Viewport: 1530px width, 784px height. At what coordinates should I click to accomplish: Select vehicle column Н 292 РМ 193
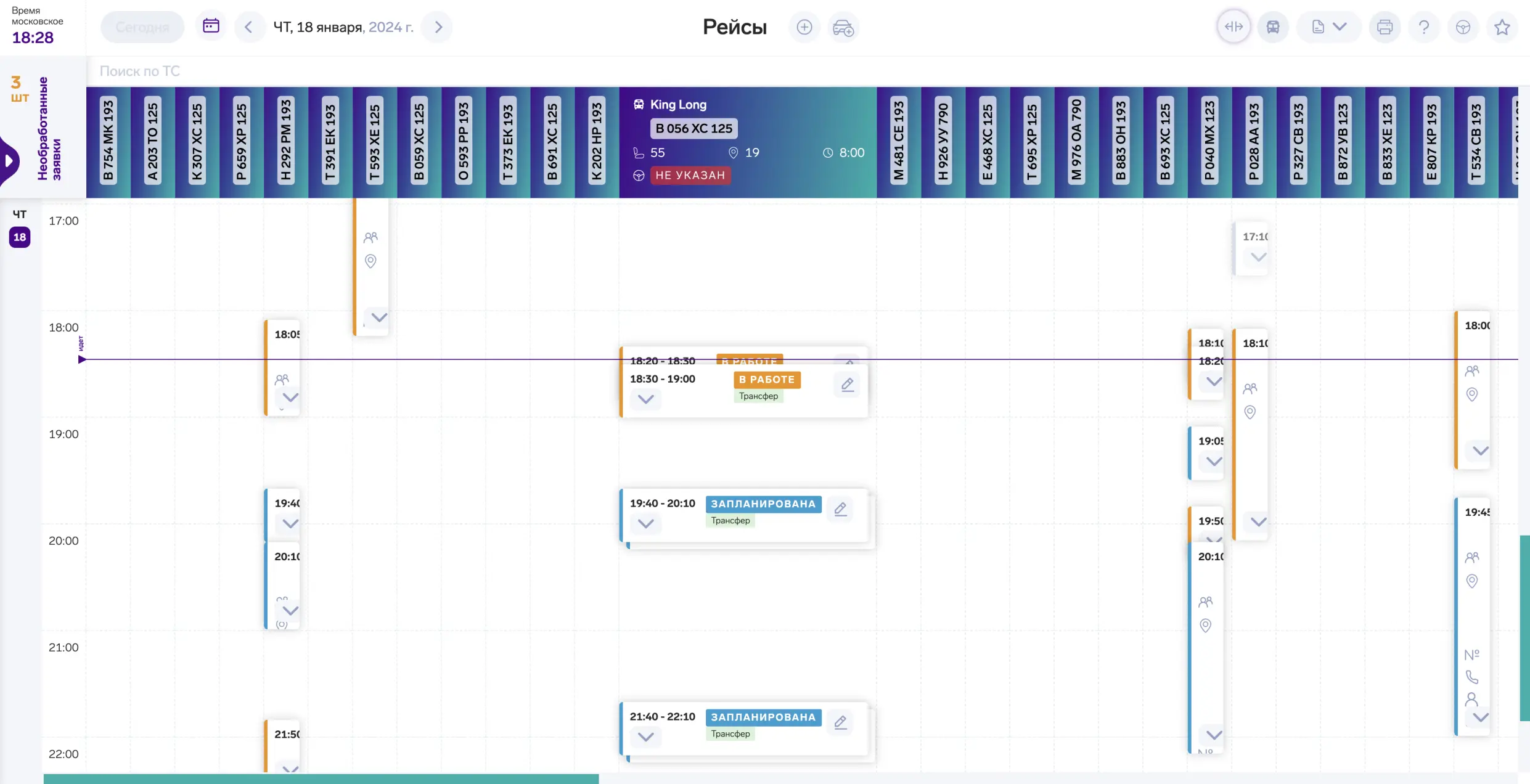click(x=286, y=142)
